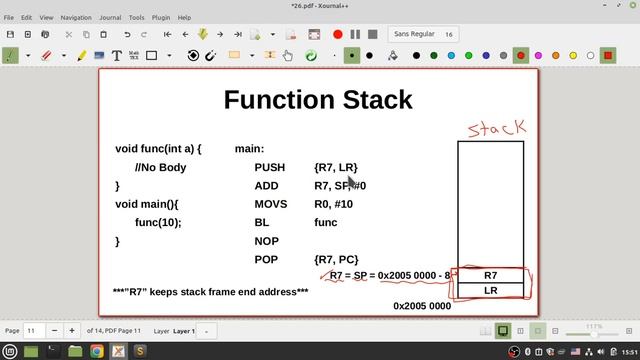
Task: Expand the Pen tool options arrow
Action: pyautogui.click(x=28, y=56)
